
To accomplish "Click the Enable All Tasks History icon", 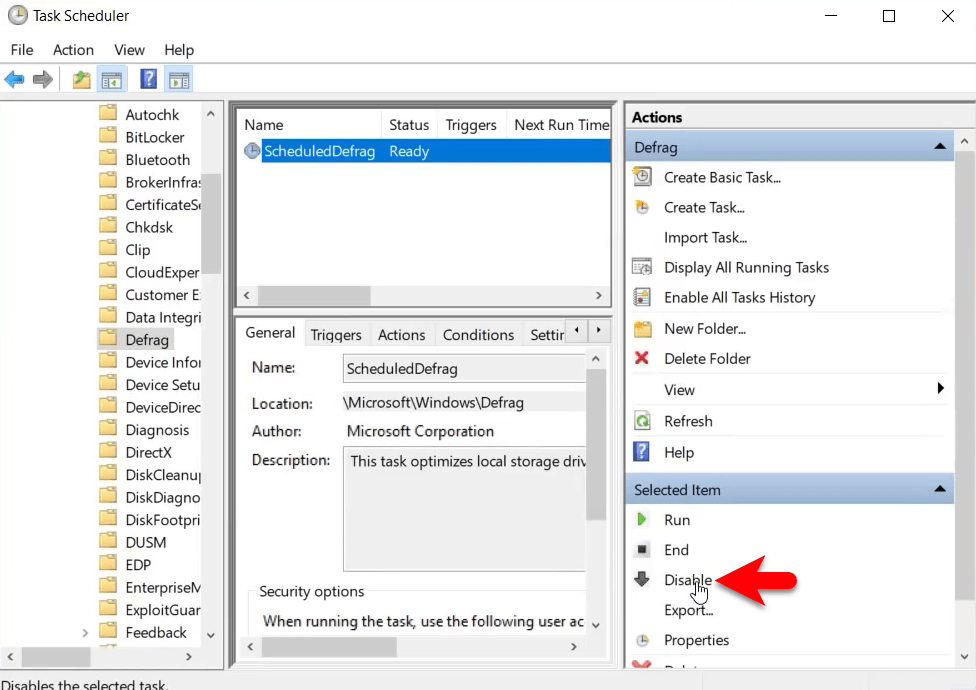I will click(x=642, y=297).
